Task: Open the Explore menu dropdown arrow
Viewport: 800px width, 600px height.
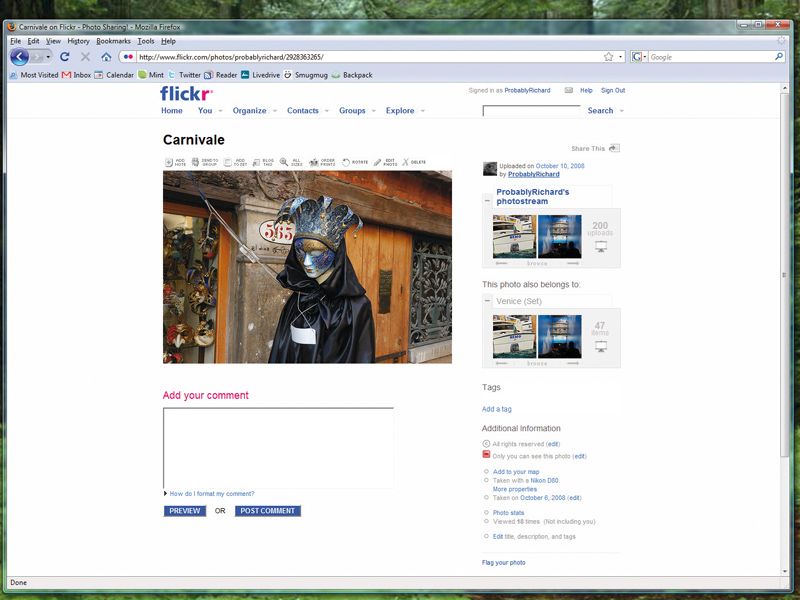Action: point(422,111)
